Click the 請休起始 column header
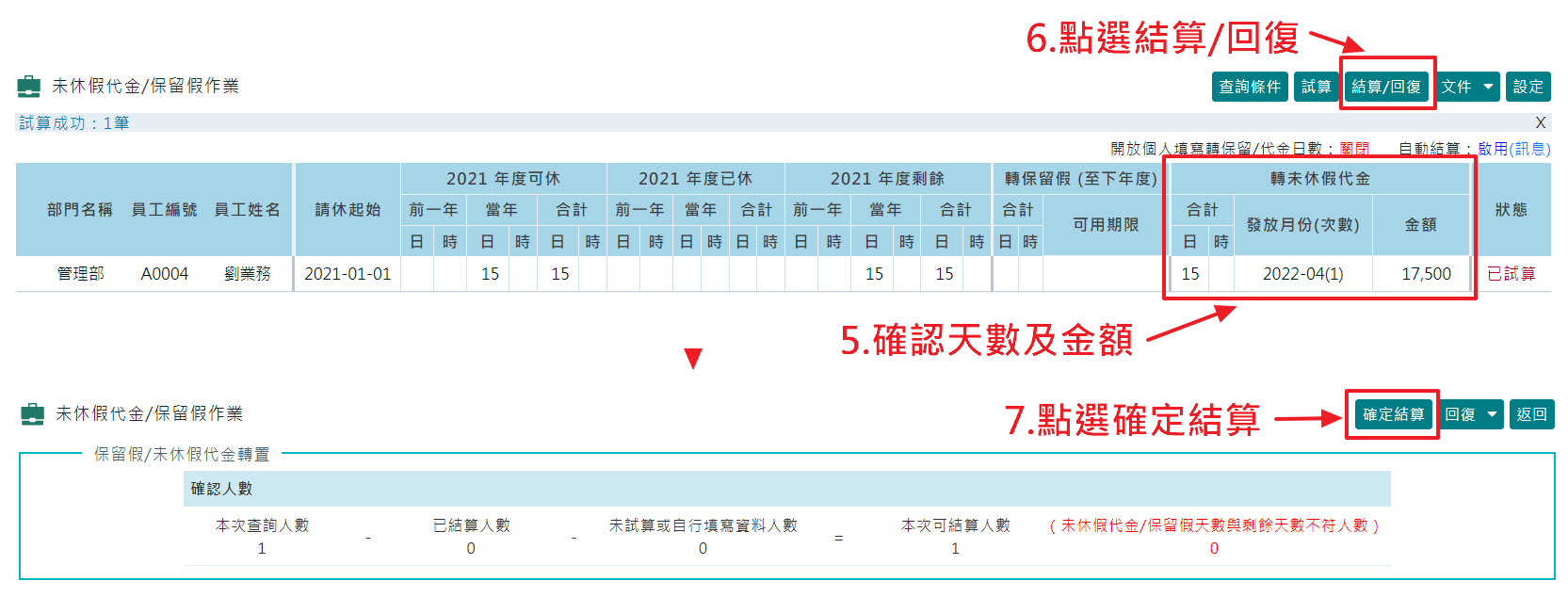Image resolution: width=1568 pixels, height=597 pixels. [x=348, y=210]
